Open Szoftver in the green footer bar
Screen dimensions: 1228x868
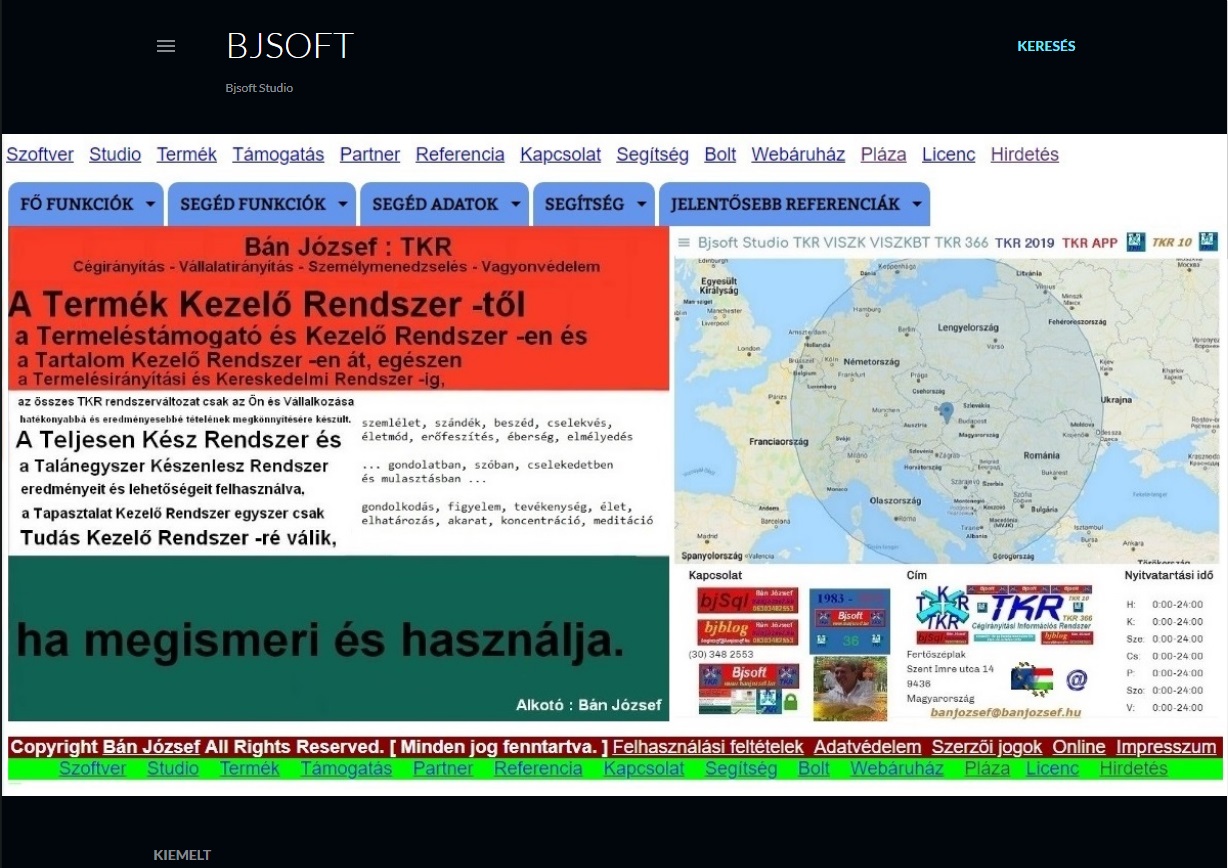pyautogui.click(x=92, y=769)
